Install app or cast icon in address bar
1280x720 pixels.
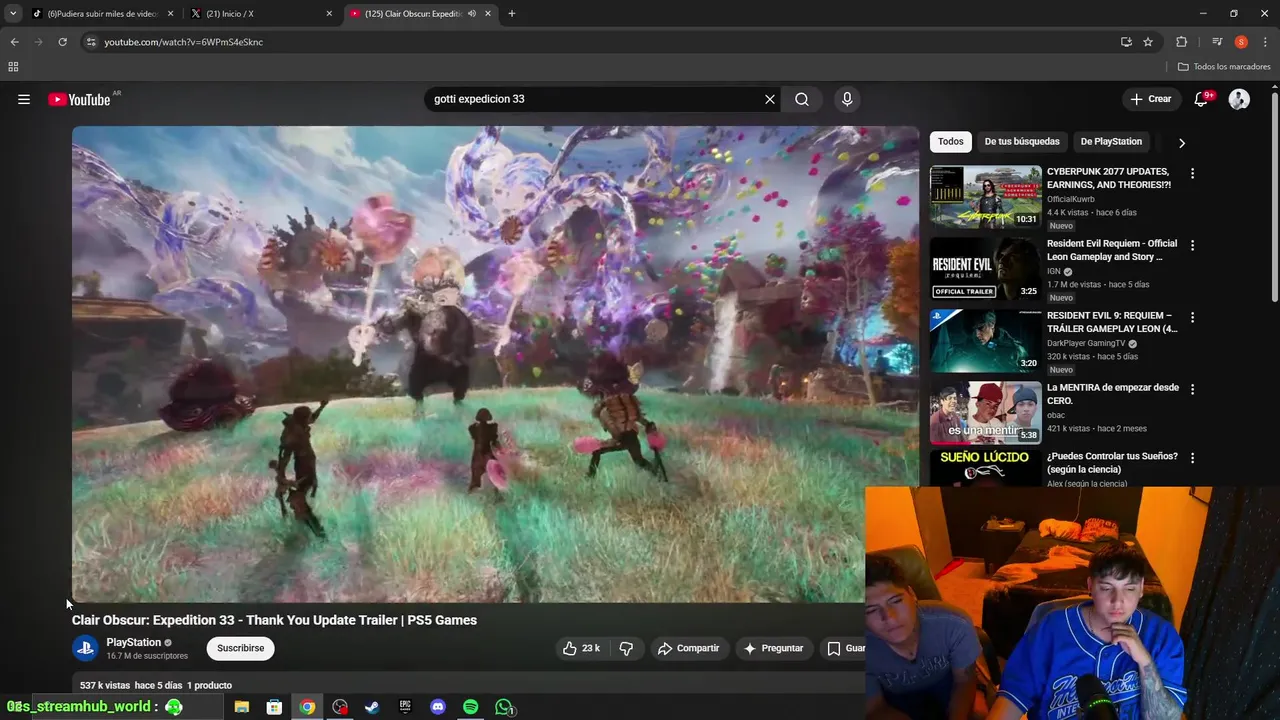tap(1126, 42)
